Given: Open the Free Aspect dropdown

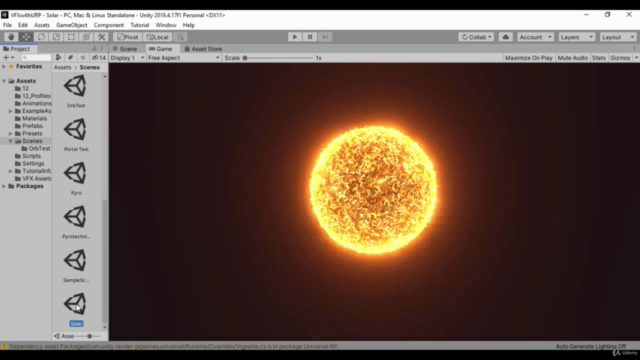Looking at the screenshot, I should coord(184,58).
